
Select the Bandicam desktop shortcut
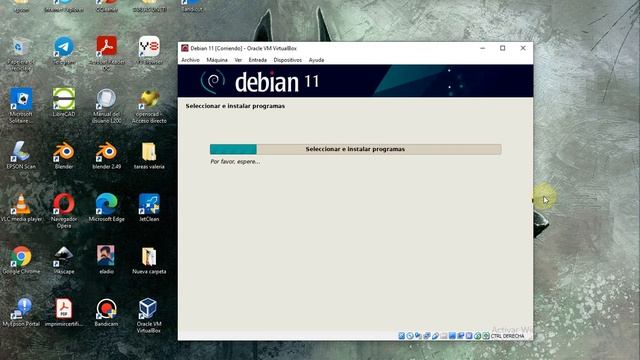pos(107,312)
